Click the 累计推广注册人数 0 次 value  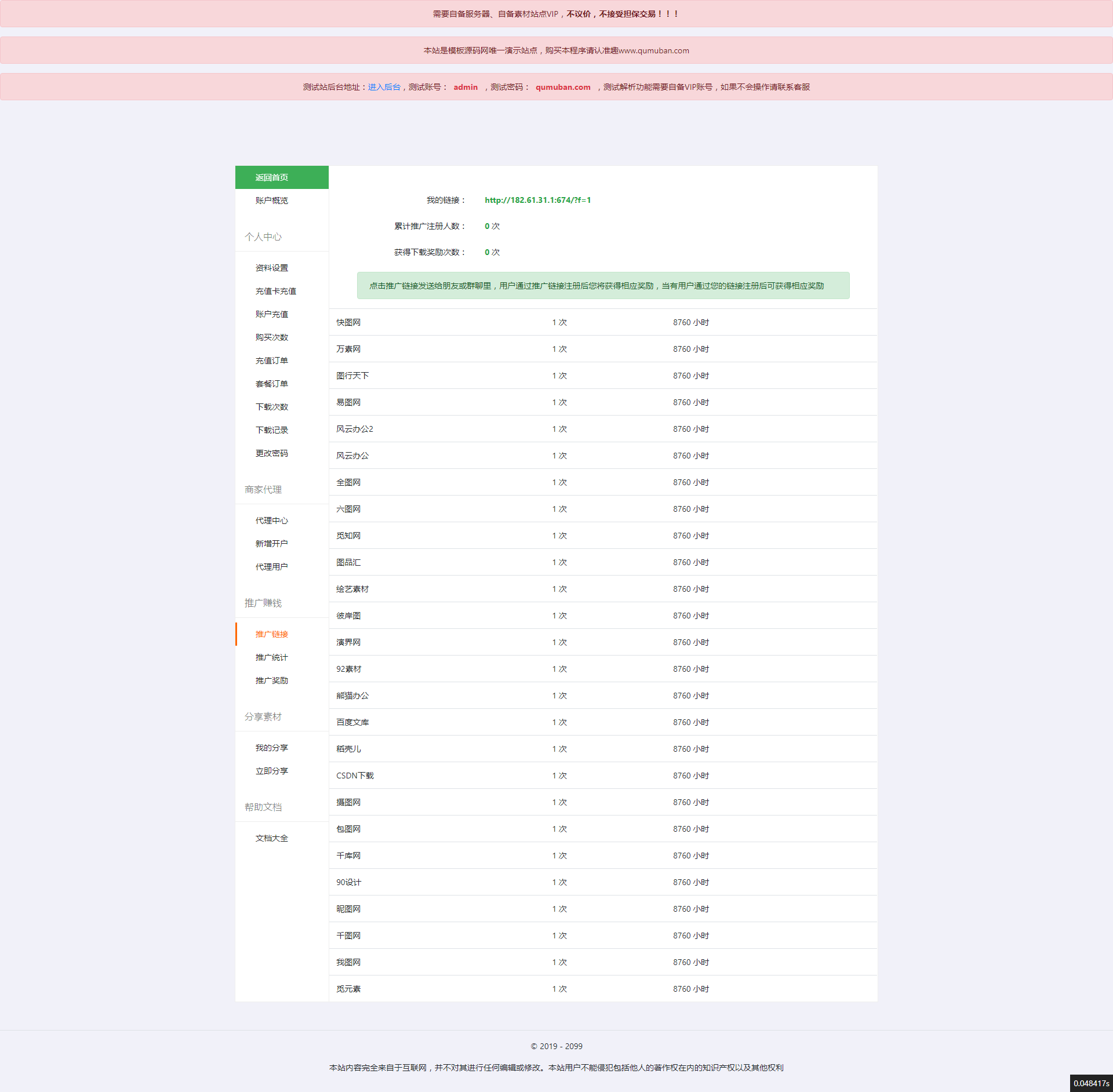492,226
